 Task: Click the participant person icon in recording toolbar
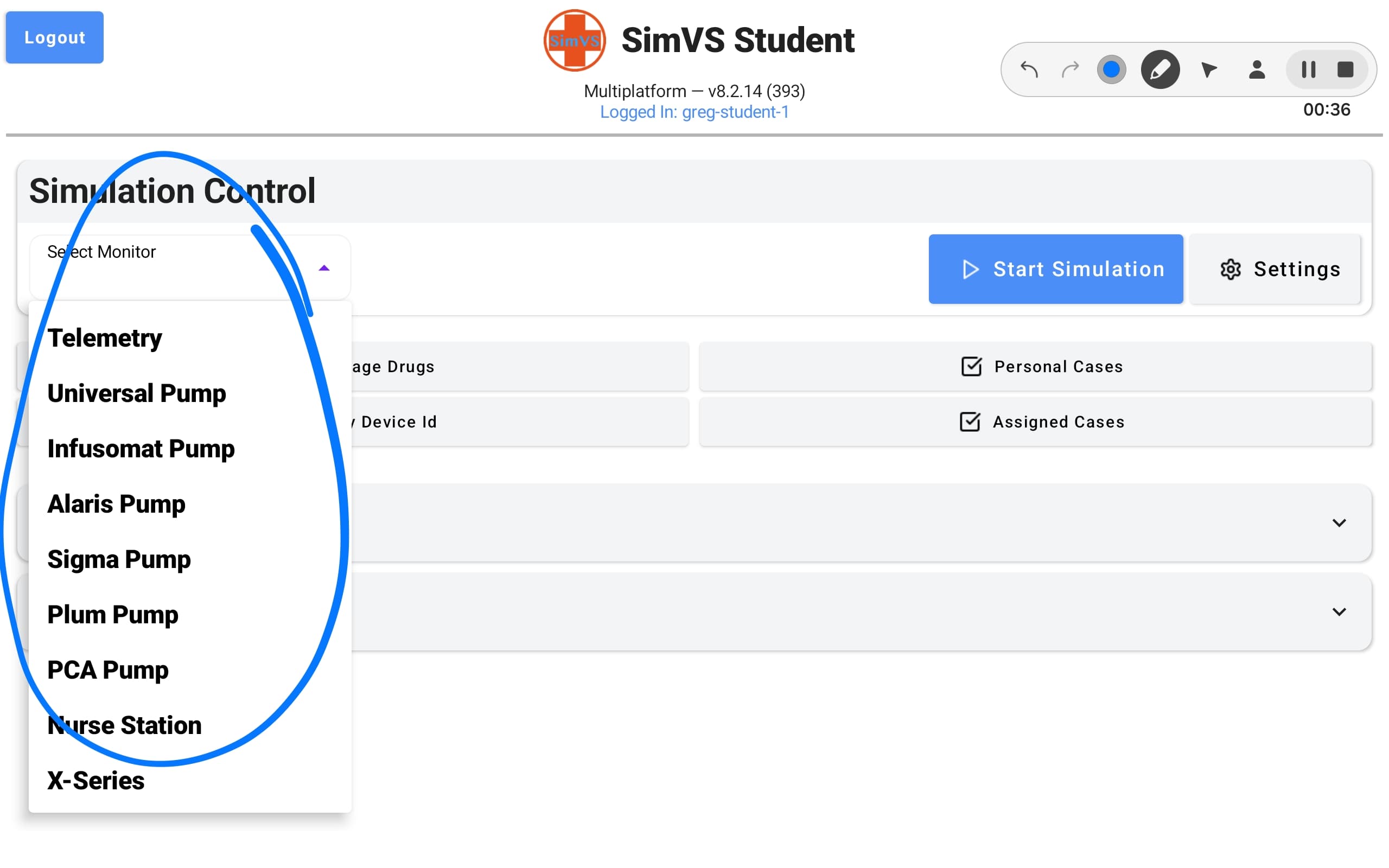(1257, 69)
